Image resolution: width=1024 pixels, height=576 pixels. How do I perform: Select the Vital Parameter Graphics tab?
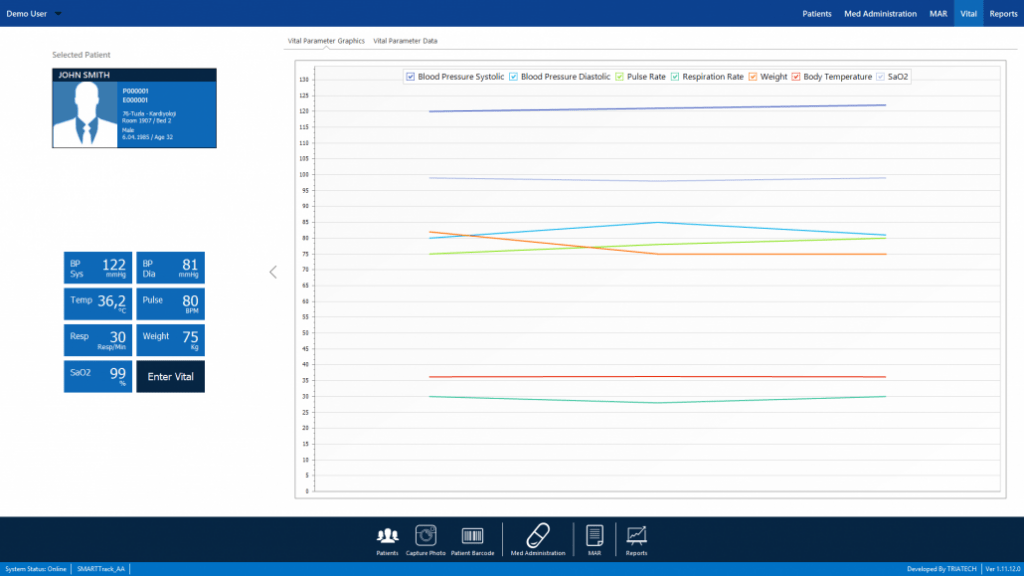326,41
